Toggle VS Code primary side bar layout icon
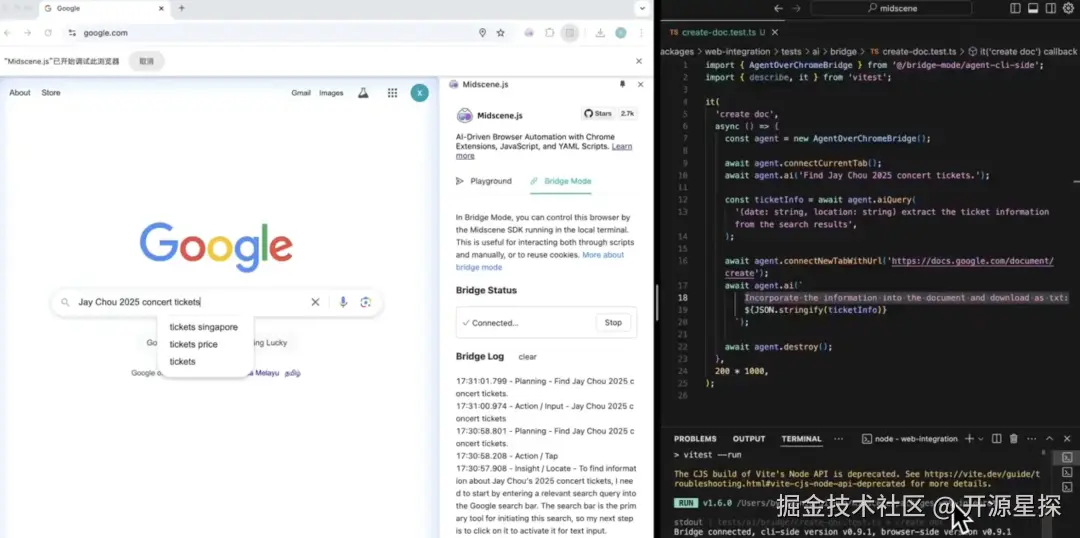Screen dimensions: 1080x538 click(1015, 8)
